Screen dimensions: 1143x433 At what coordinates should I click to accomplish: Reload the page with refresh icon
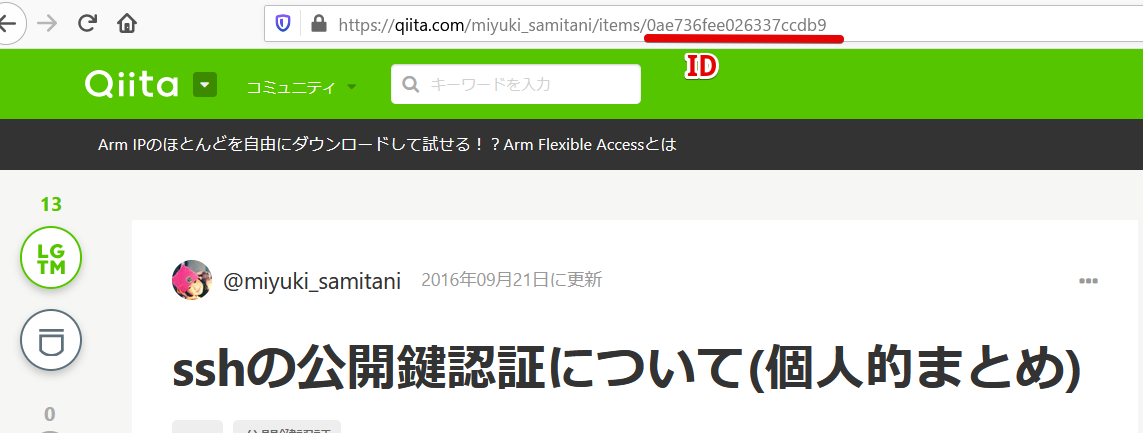(87, 24)
